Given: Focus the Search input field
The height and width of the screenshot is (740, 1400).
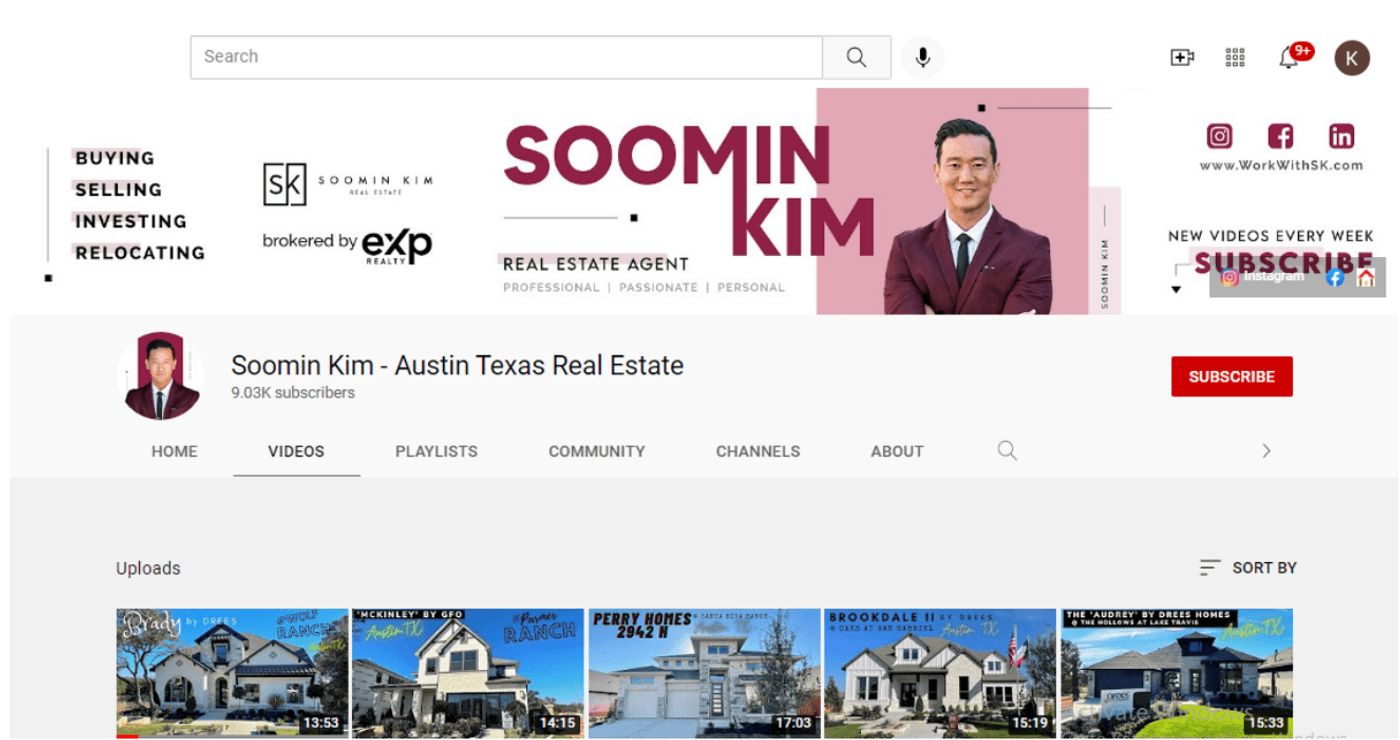Looking at the screenshot, I should click(506, 57).
